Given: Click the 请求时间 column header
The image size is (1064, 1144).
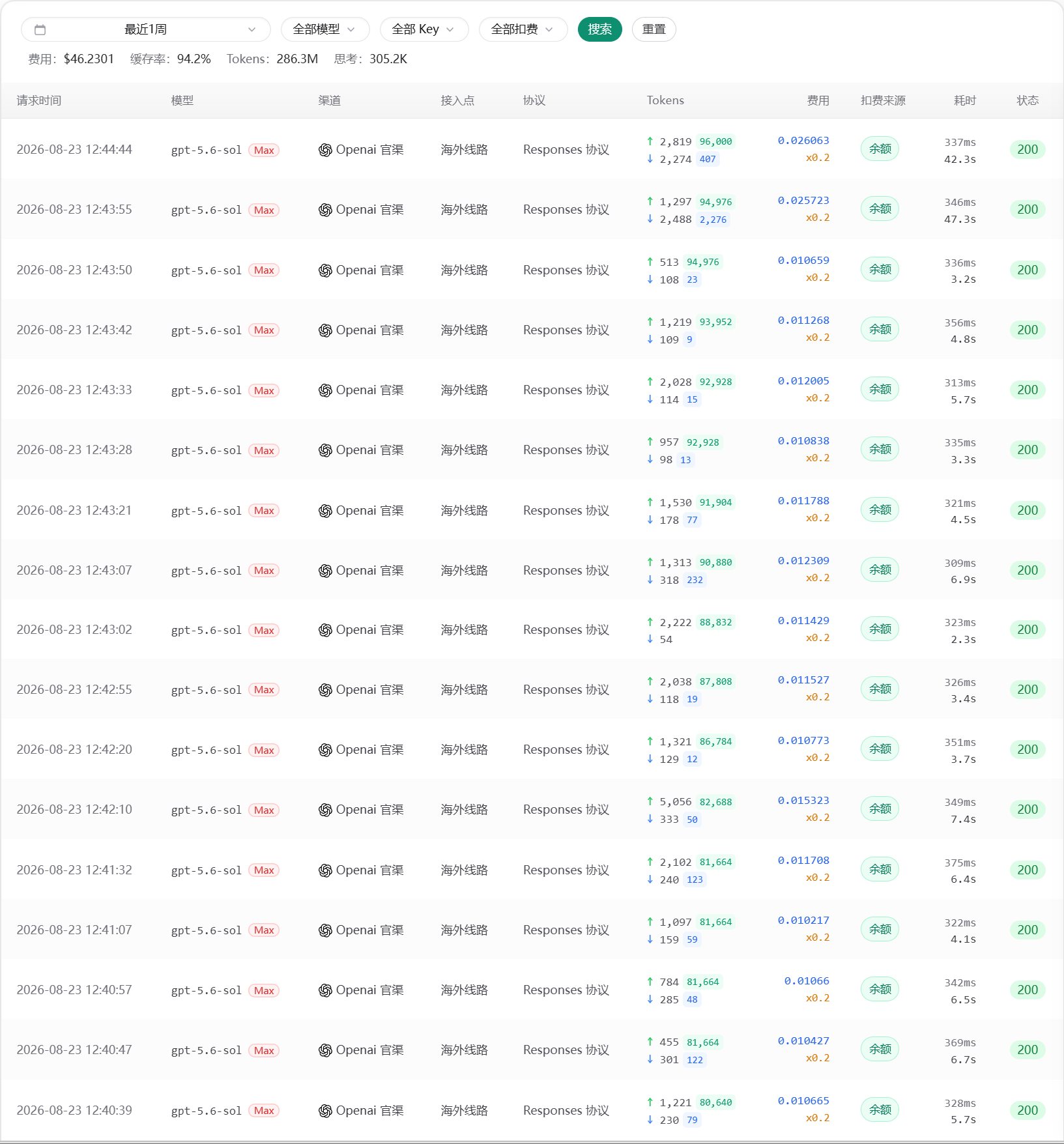Looking at the screenshot, I should [39, 100].
